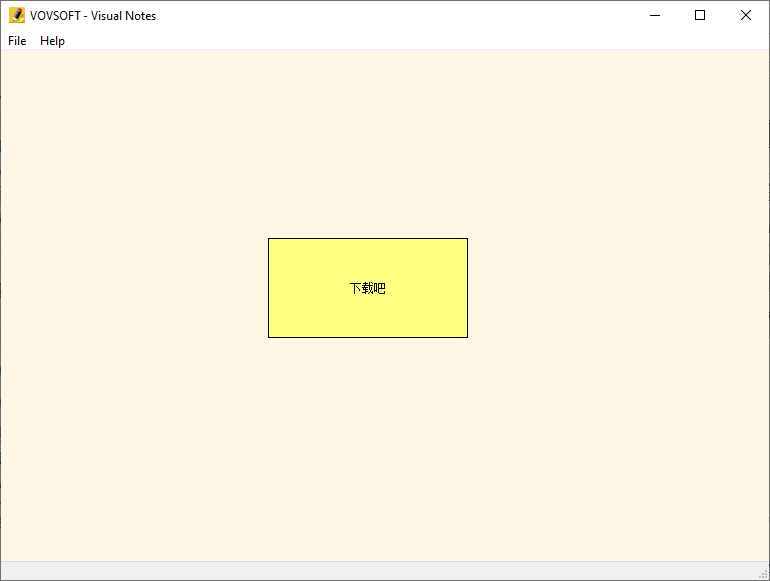Click the Visual Notes app icon in the title bar
This screenshot has width=770, height=581.
[17, 15]
